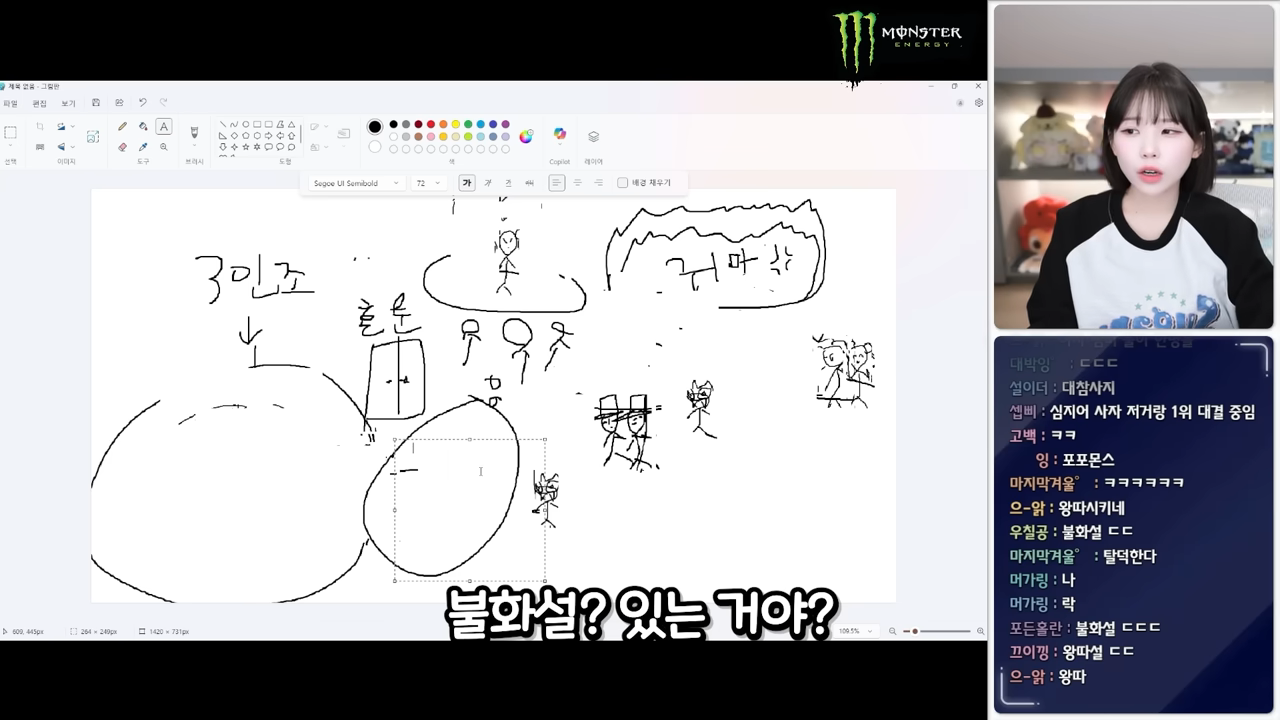Toggle bold text formatting (가)
The image size is (1280, 720).
(466, 183)
